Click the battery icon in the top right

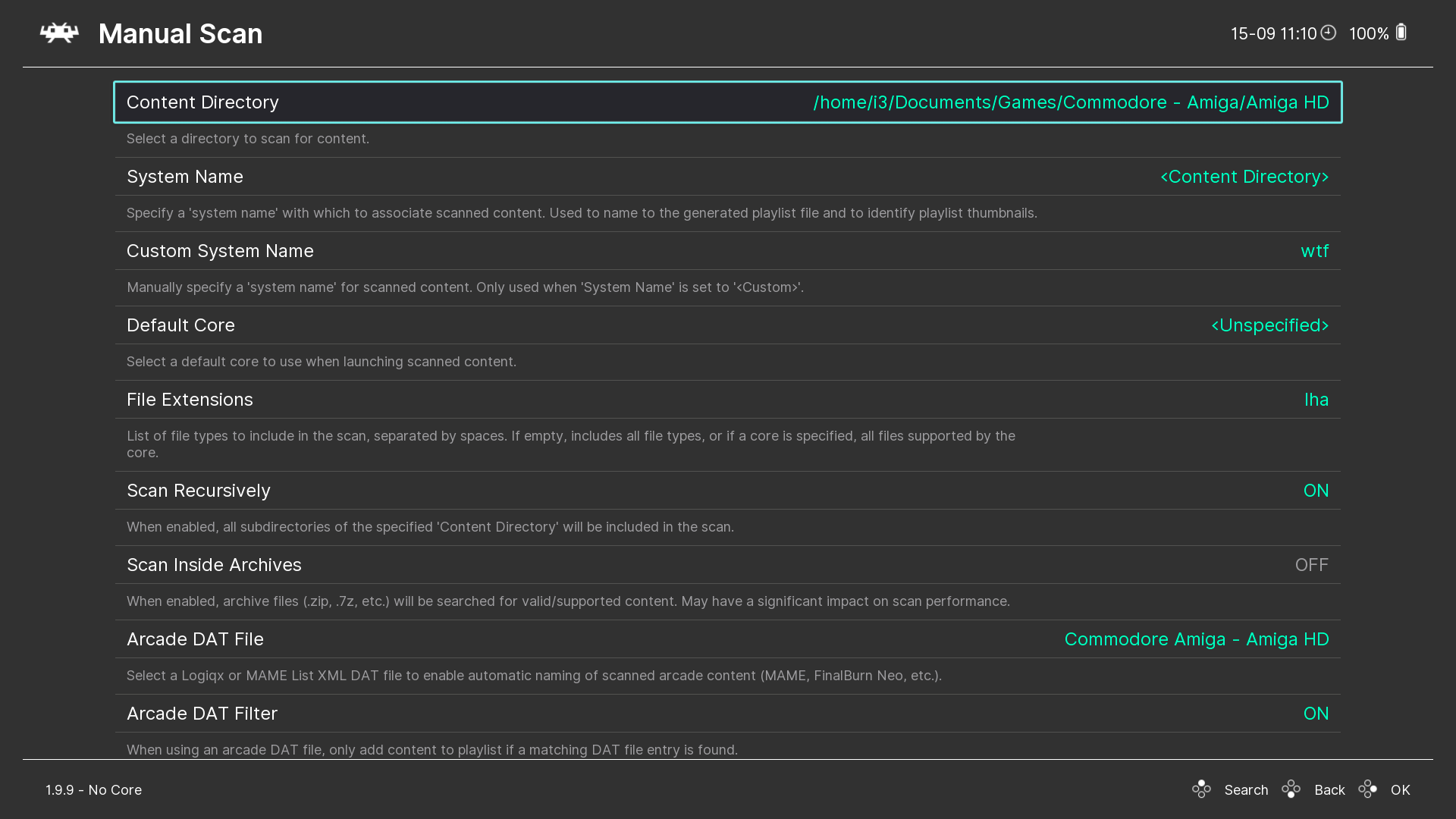click(x=1401, y=33)
